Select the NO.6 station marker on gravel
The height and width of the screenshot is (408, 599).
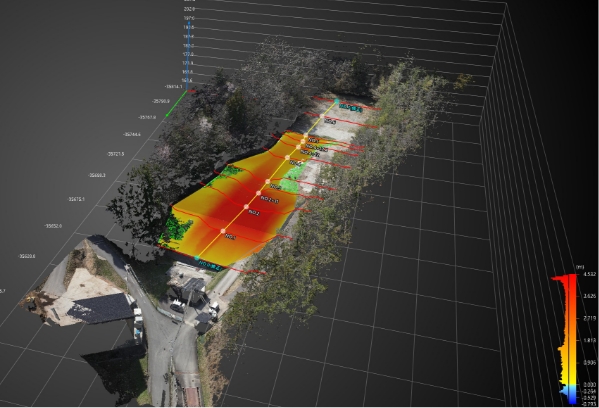322,116
